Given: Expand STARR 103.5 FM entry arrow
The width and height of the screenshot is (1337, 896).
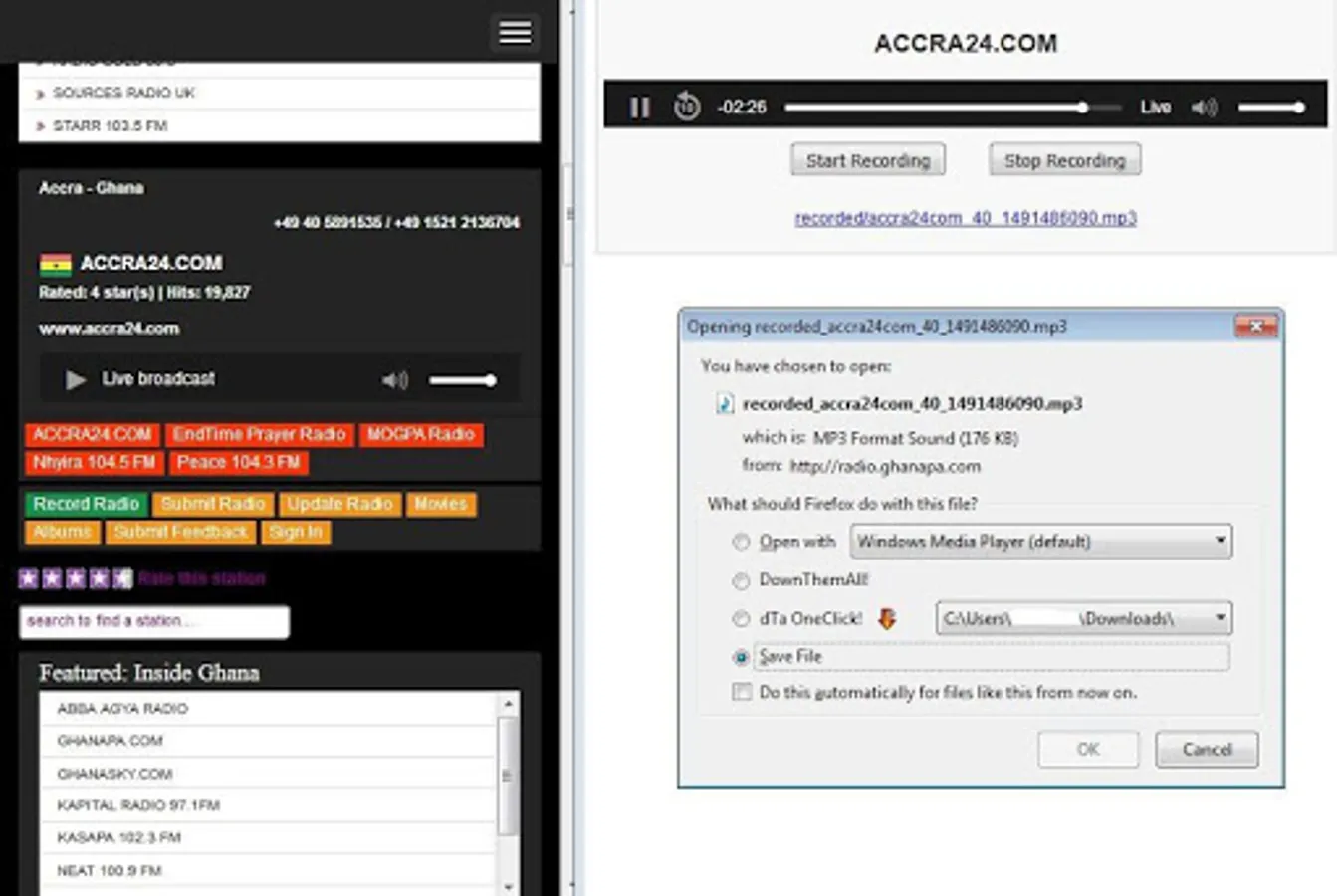Looking at the screenshot, I should click(41, 126).
